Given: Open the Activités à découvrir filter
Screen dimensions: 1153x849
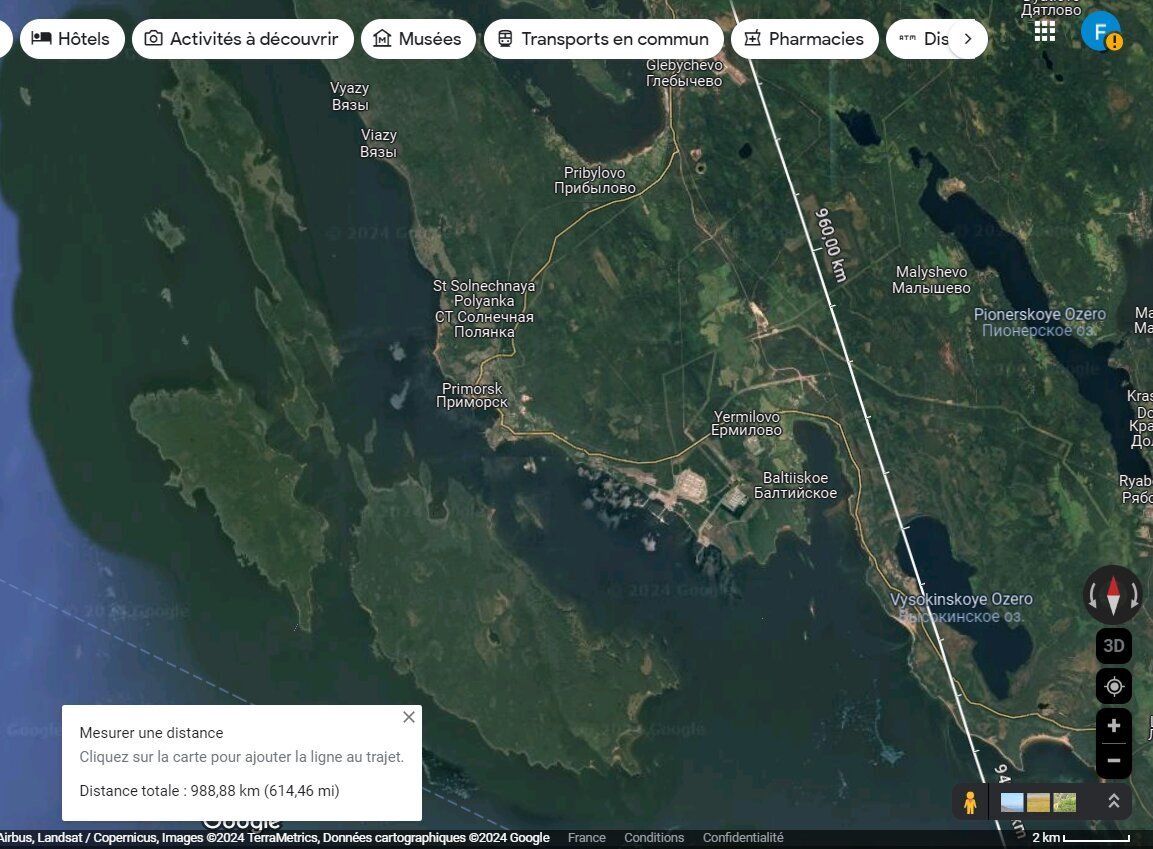Looking at the screenshot, I should pos(242,39).
